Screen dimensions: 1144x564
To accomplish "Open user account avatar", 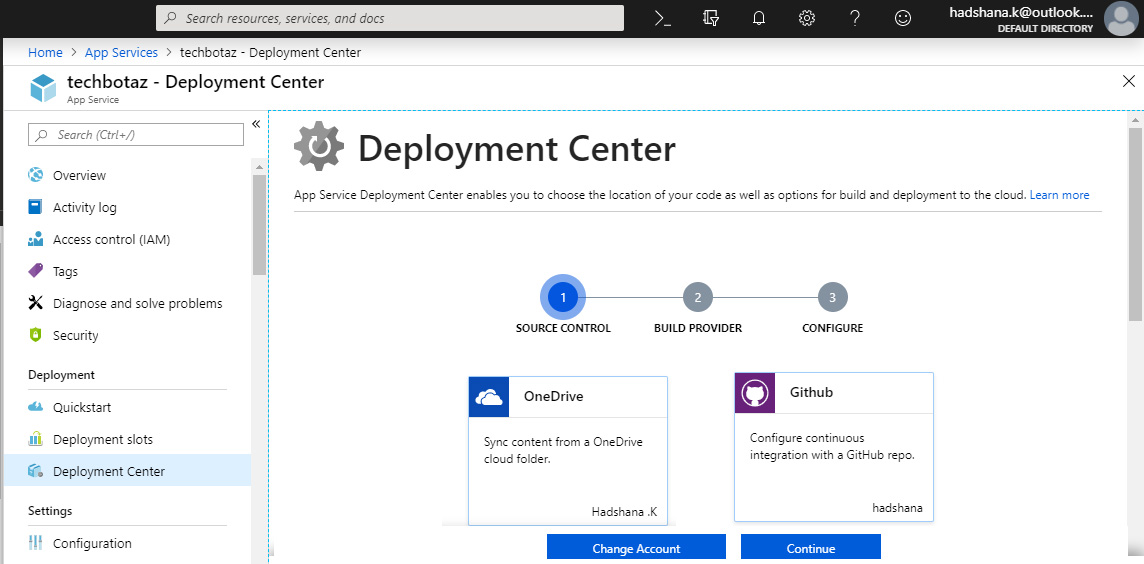I will coord(1121,19).
